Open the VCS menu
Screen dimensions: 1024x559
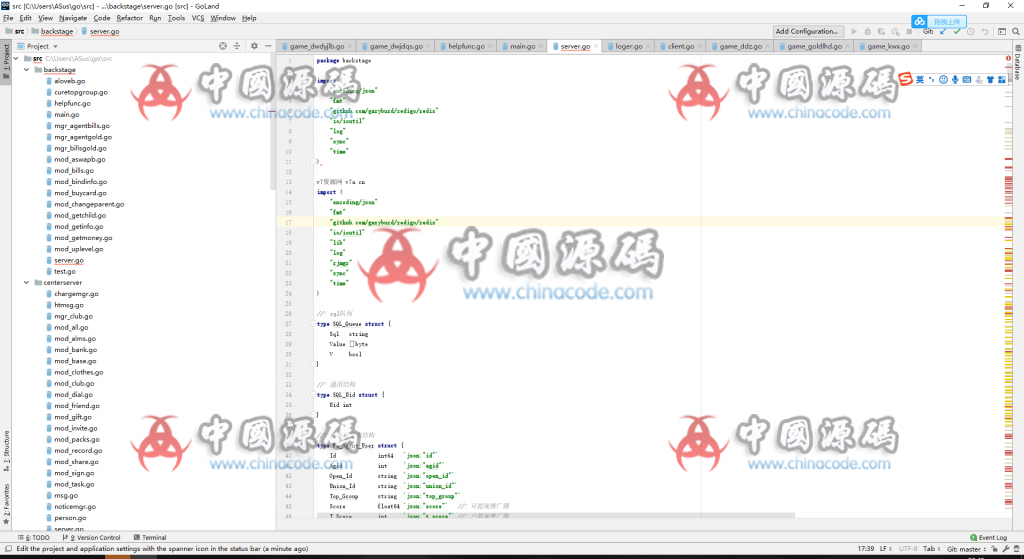pos(198,18)
